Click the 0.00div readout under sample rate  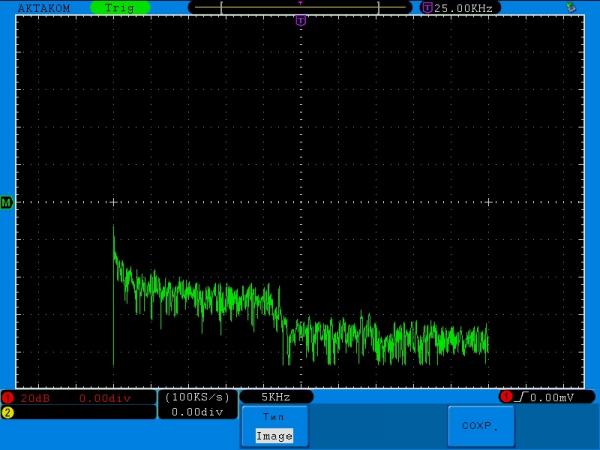tap(197, 412)
